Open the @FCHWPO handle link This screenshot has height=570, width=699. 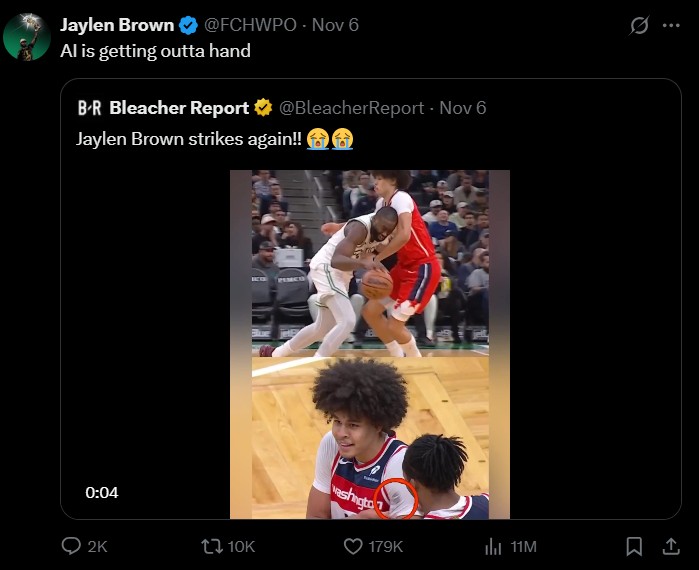251,25
